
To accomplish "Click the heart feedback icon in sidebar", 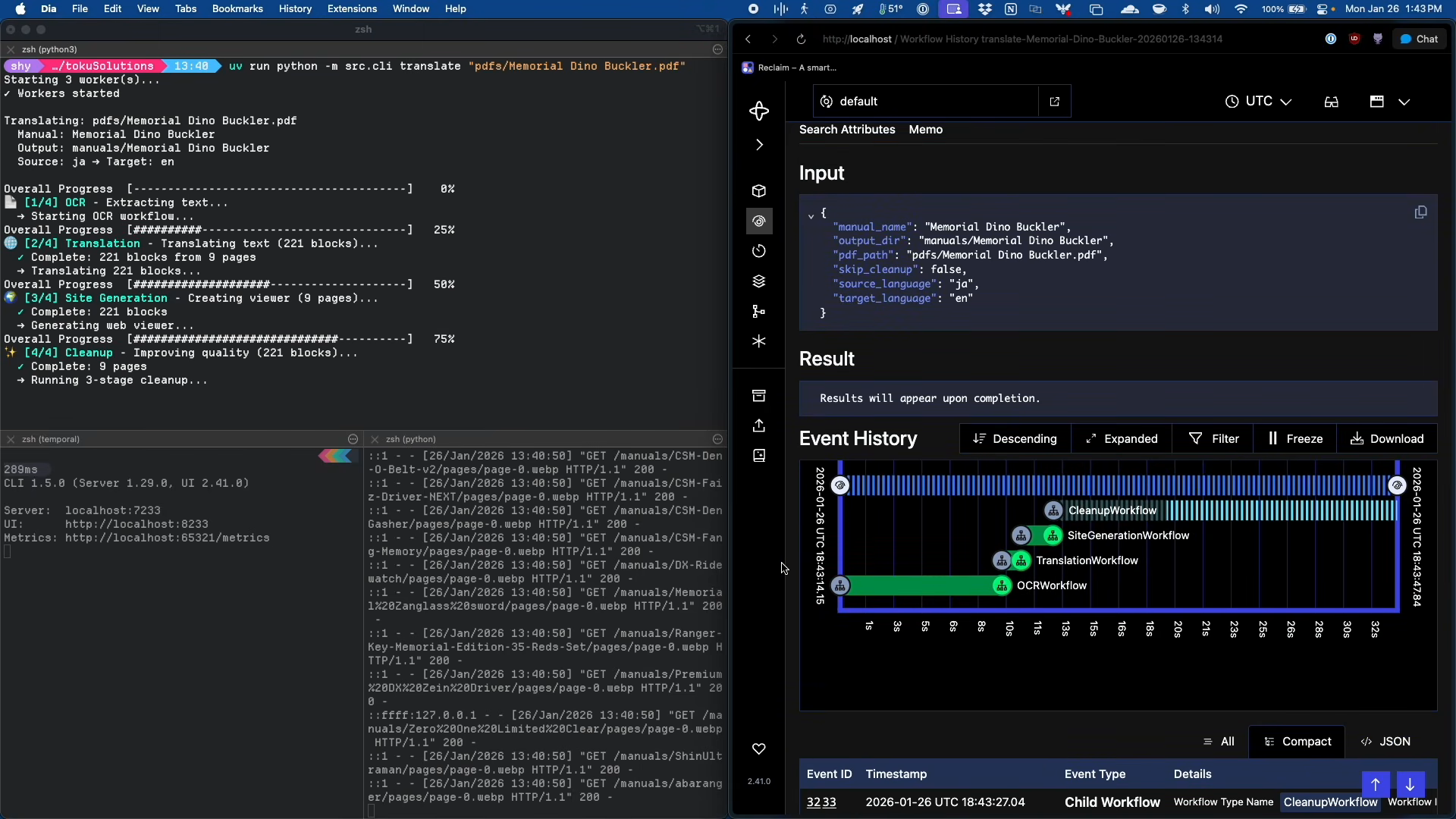I will click(x=759, y=749).
